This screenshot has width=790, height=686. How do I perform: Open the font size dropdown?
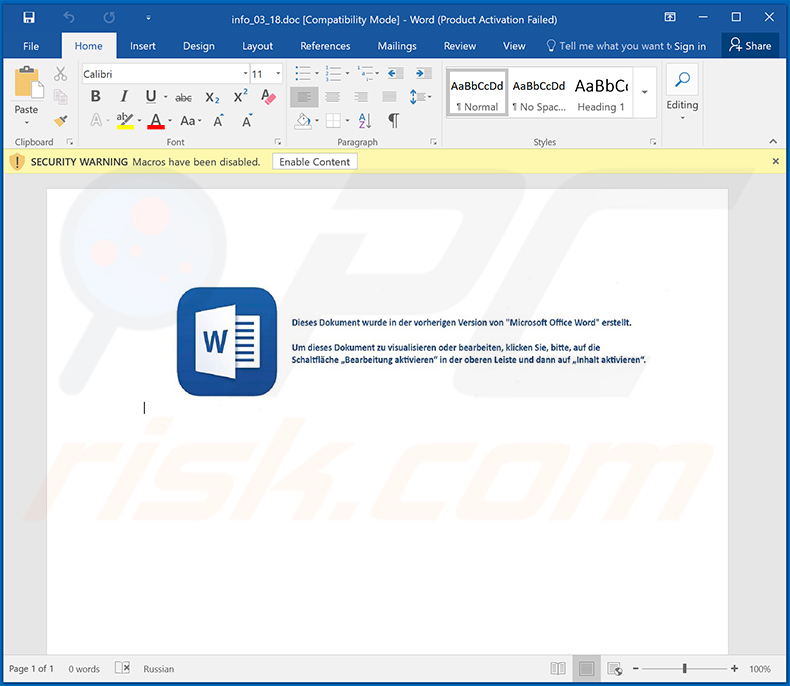tap(278, 74)
